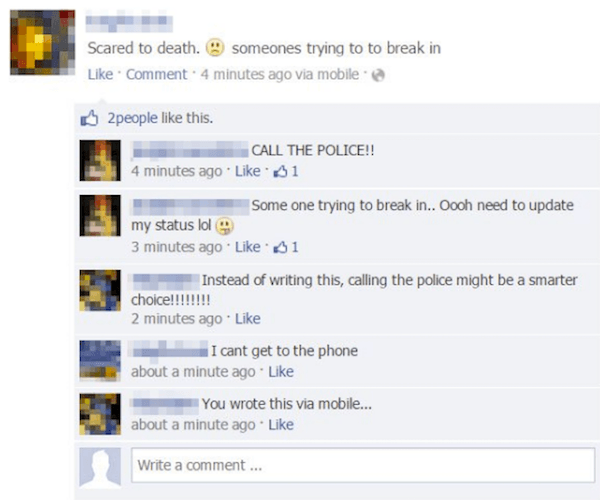Click the like-count thumb on the 'update my status lol' comment
Image resolution: width=600 pixels, height=500 pixels.
click(280, 247)
